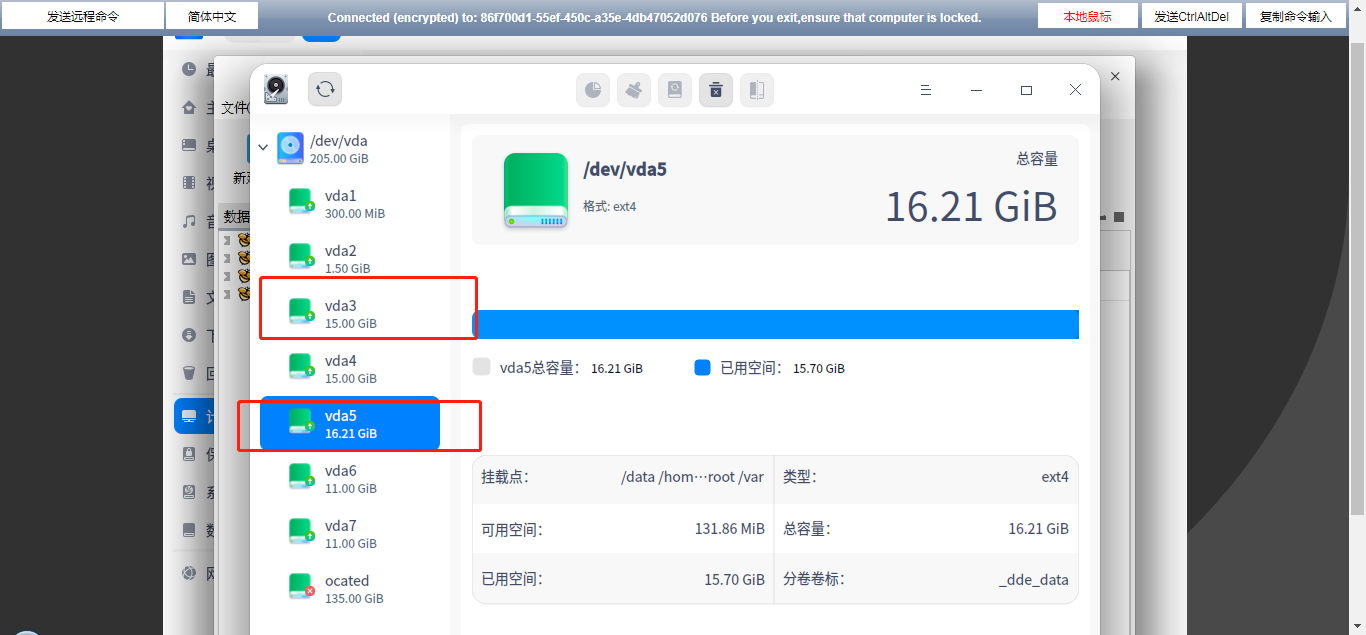Click the 总容量 16.21 GiB table value

click(1038, 529)
